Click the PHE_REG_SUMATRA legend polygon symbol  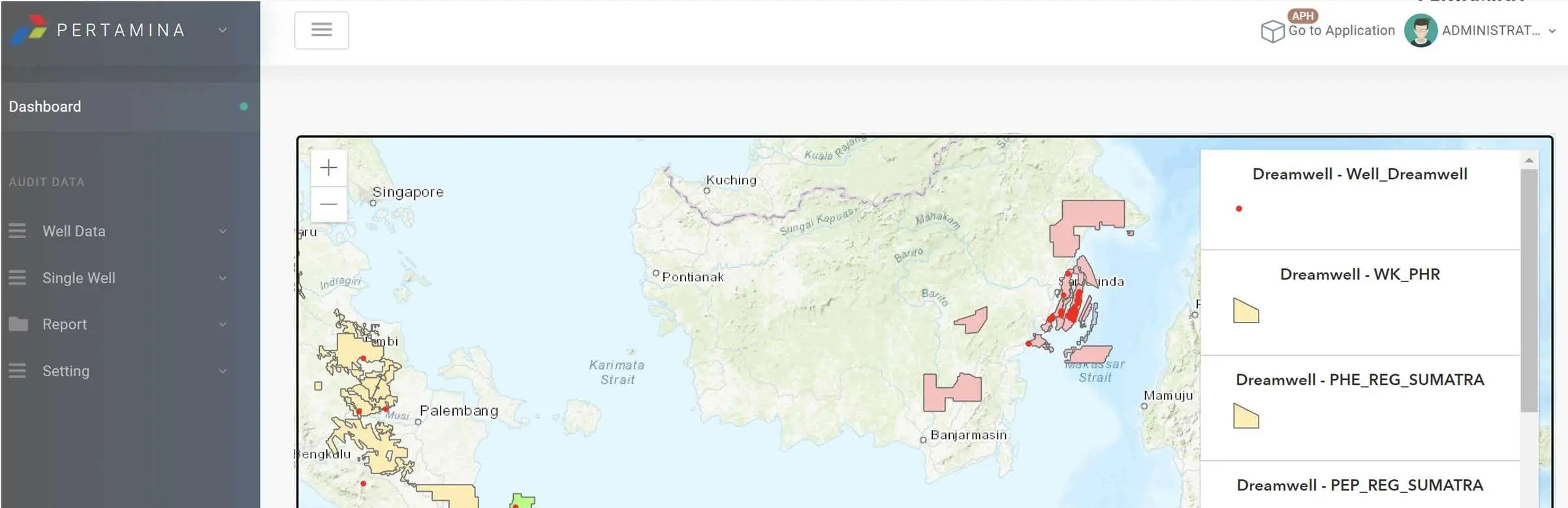(1246, 416)
